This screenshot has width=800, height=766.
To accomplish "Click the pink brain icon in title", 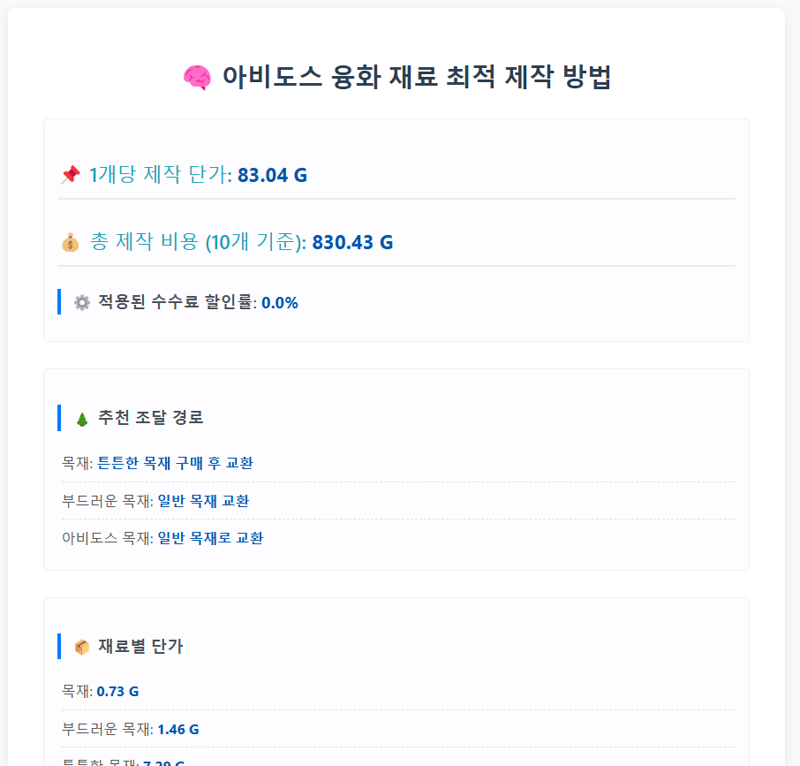I will 197,78.
